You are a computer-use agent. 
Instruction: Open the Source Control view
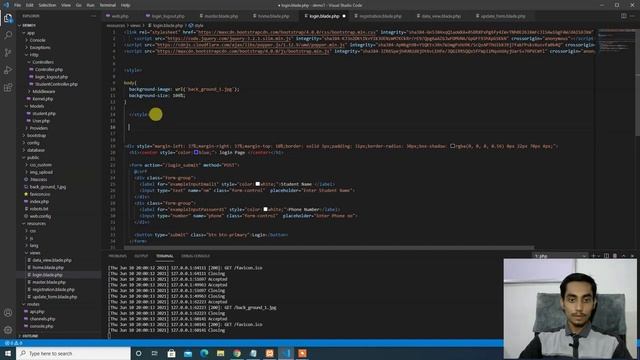click(x=8, y=53)
